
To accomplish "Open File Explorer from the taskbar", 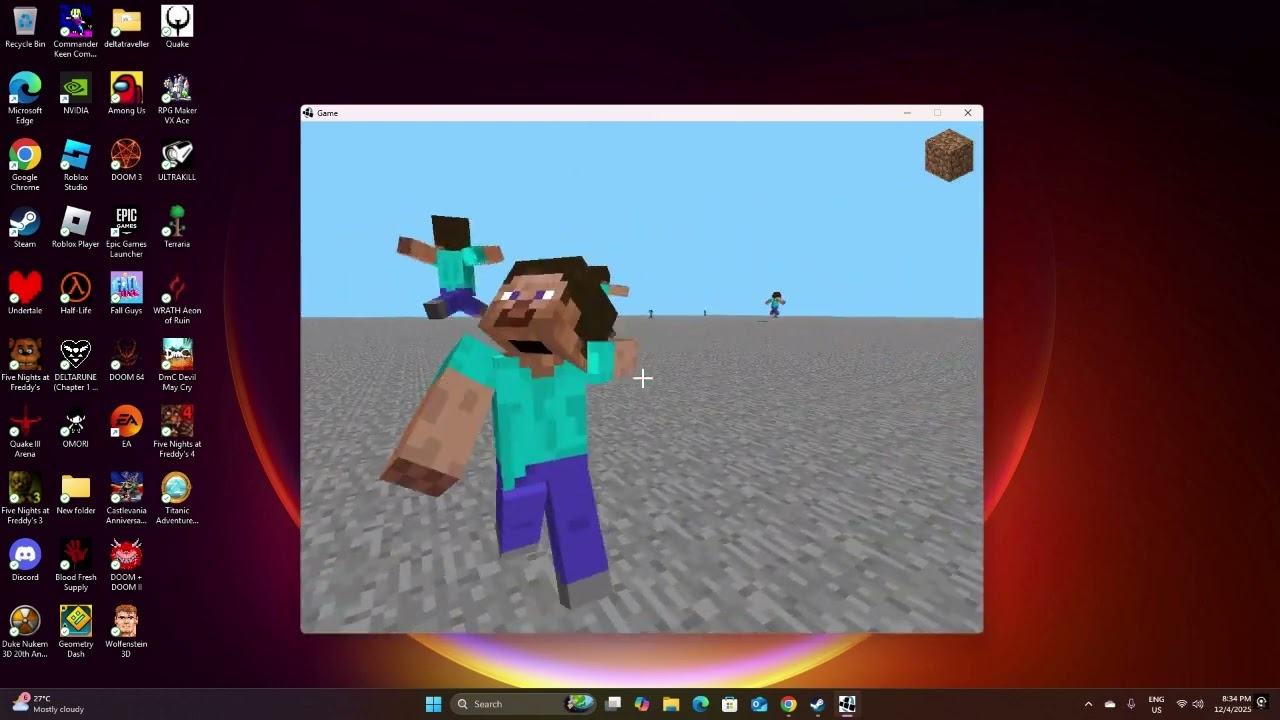I will pyautogui.click(x=671, y=704).
